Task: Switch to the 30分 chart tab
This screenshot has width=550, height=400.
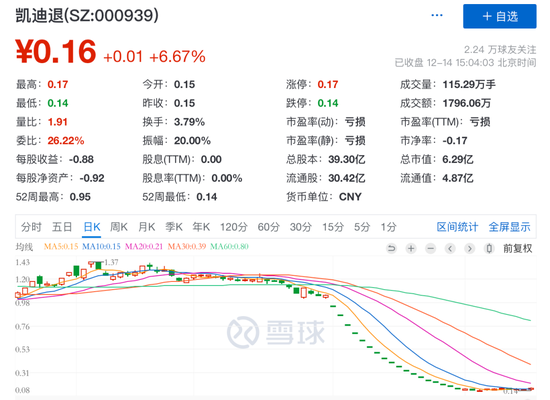Action: 301,227
